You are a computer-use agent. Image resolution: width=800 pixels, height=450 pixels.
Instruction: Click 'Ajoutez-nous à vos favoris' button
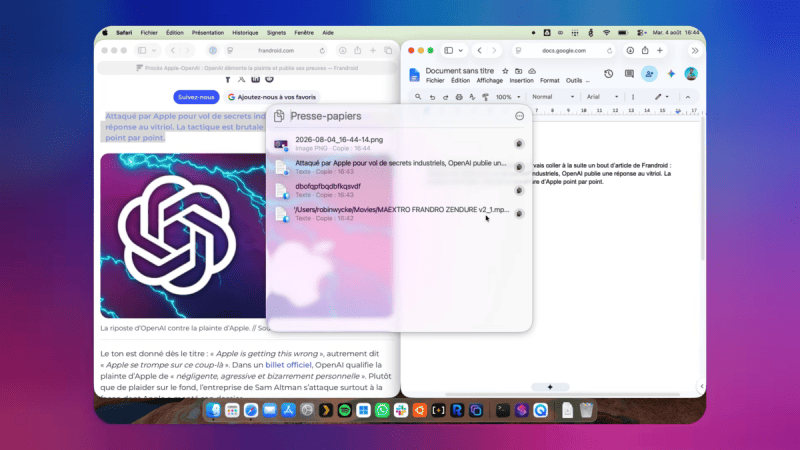pos(272,97)
